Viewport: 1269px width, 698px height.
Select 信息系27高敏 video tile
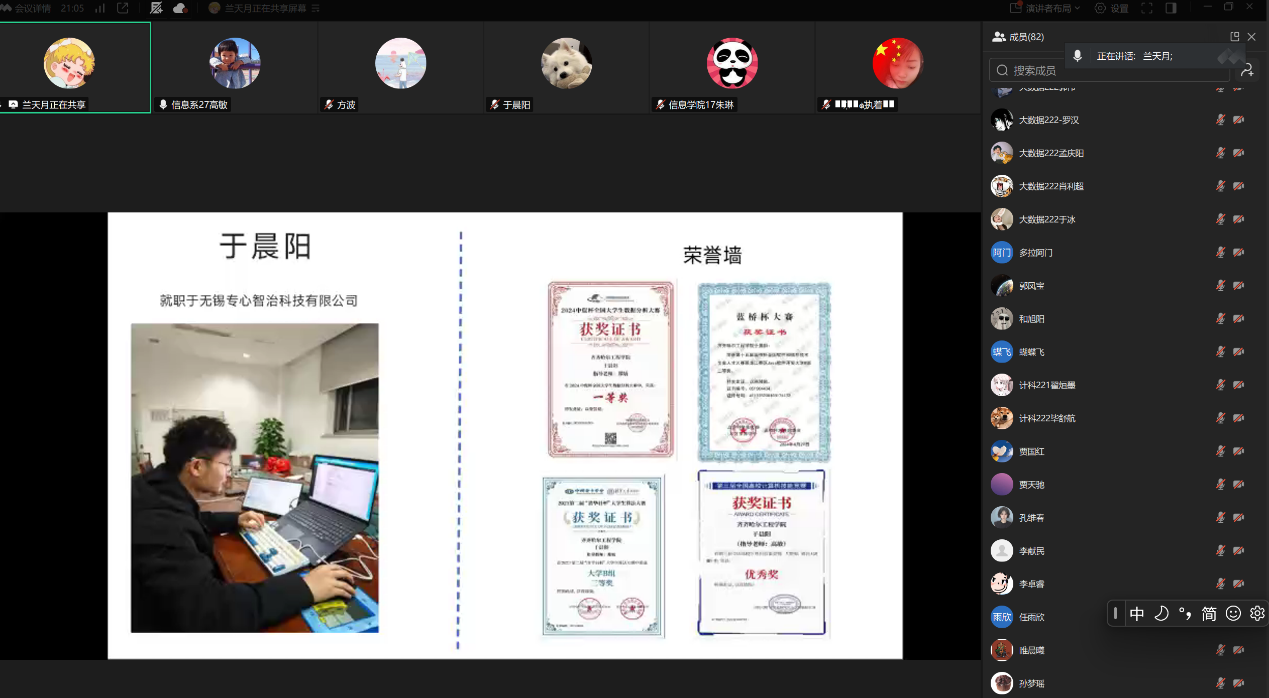pyautogui.click(x=235, y=65)
